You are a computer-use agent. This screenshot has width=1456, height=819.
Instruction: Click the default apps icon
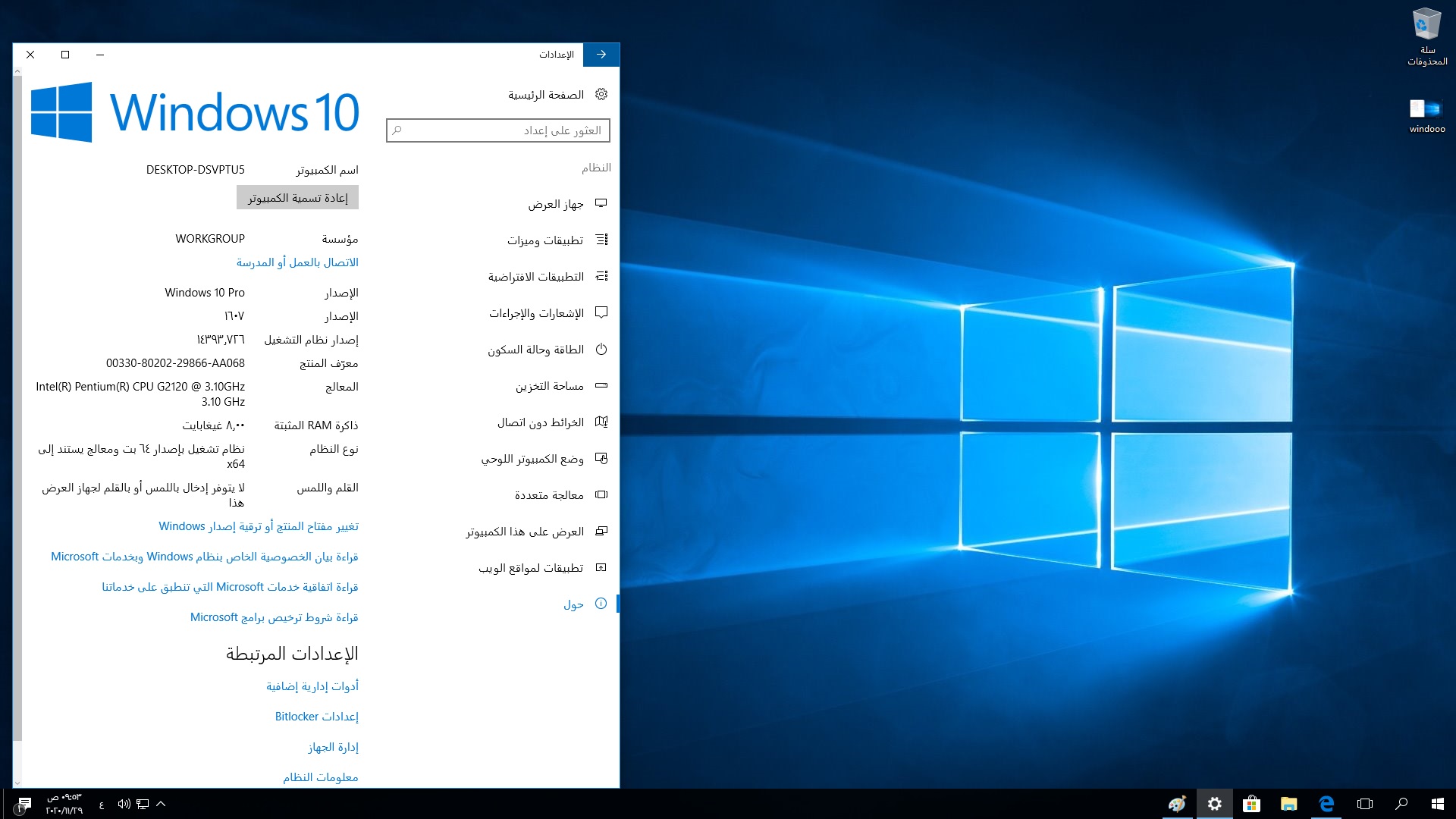[601, 276]
